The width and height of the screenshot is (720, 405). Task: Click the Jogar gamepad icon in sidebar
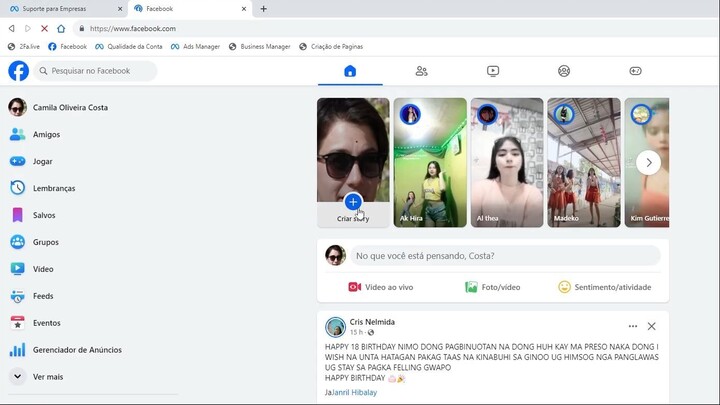coord(17,161)
